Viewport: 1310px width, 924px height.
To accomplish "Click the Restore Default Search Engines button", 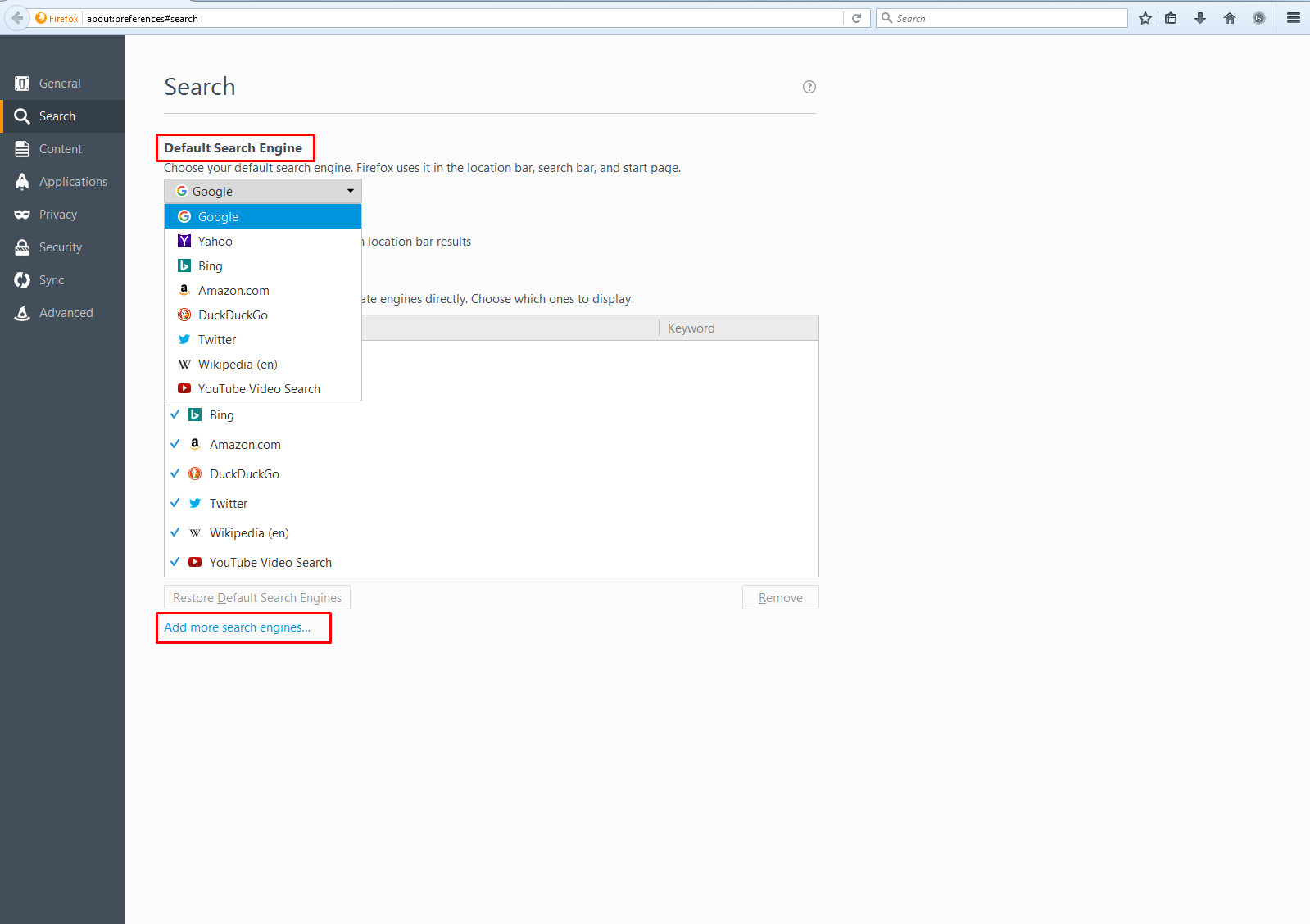I will point(257,597).
